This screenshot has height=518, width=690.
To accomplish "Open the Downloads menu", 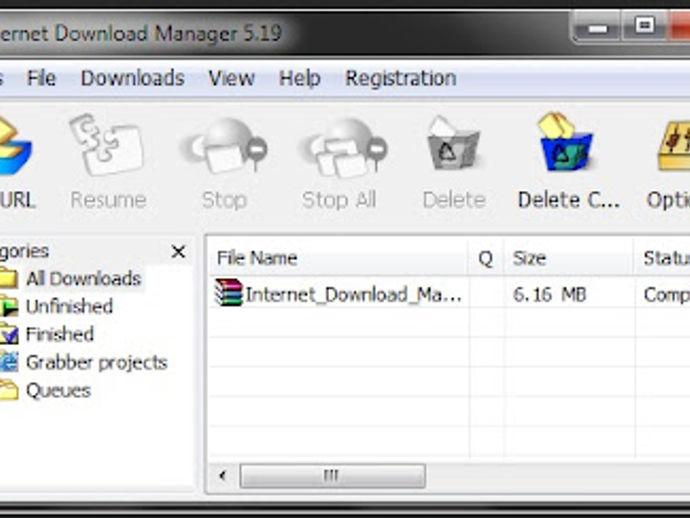I will tap(132, 78).
